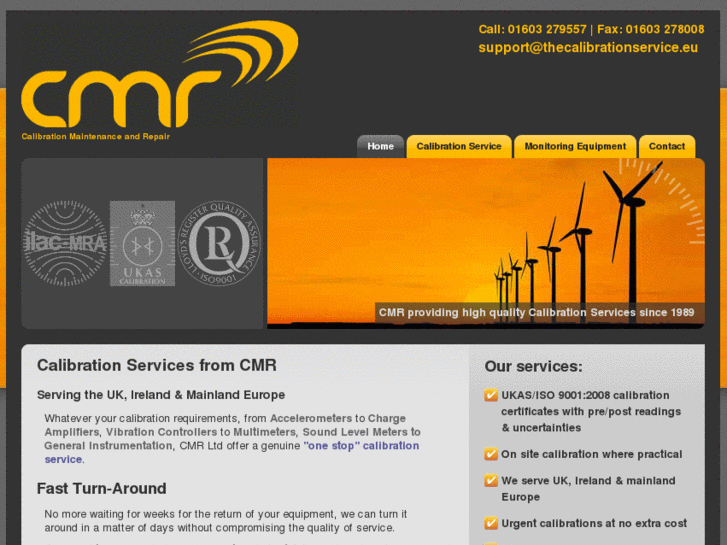Click the Calibration Services from CMR heading
Image resolution: width=727 pixels, height=545 pixels.
(157, 365)
